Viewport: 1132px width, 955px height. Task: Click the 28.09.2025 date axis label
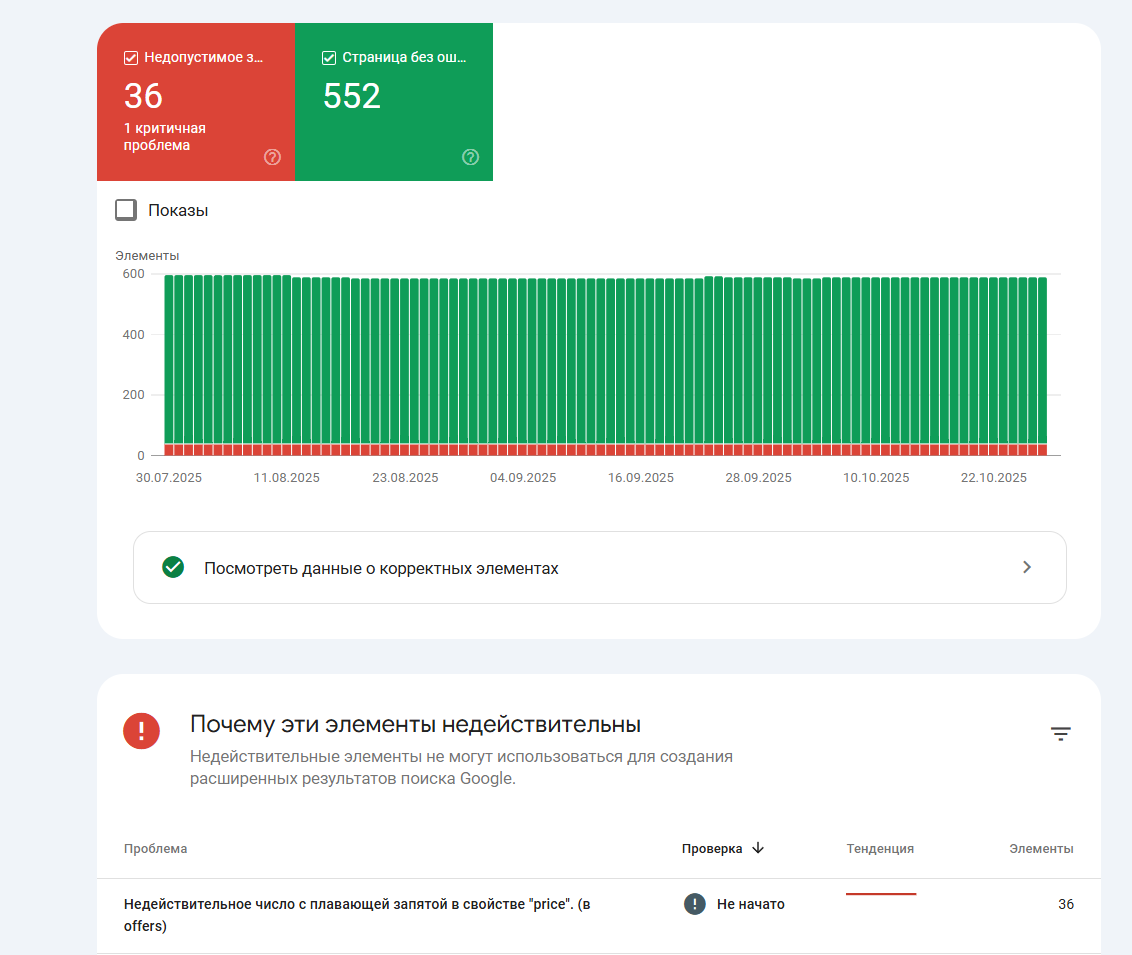(x=758, y=478)
